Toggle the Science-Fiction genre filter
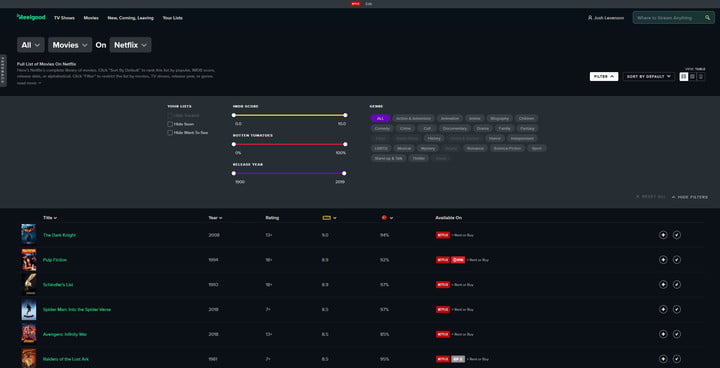The image size is (720, 368). (x=507, y=148)
